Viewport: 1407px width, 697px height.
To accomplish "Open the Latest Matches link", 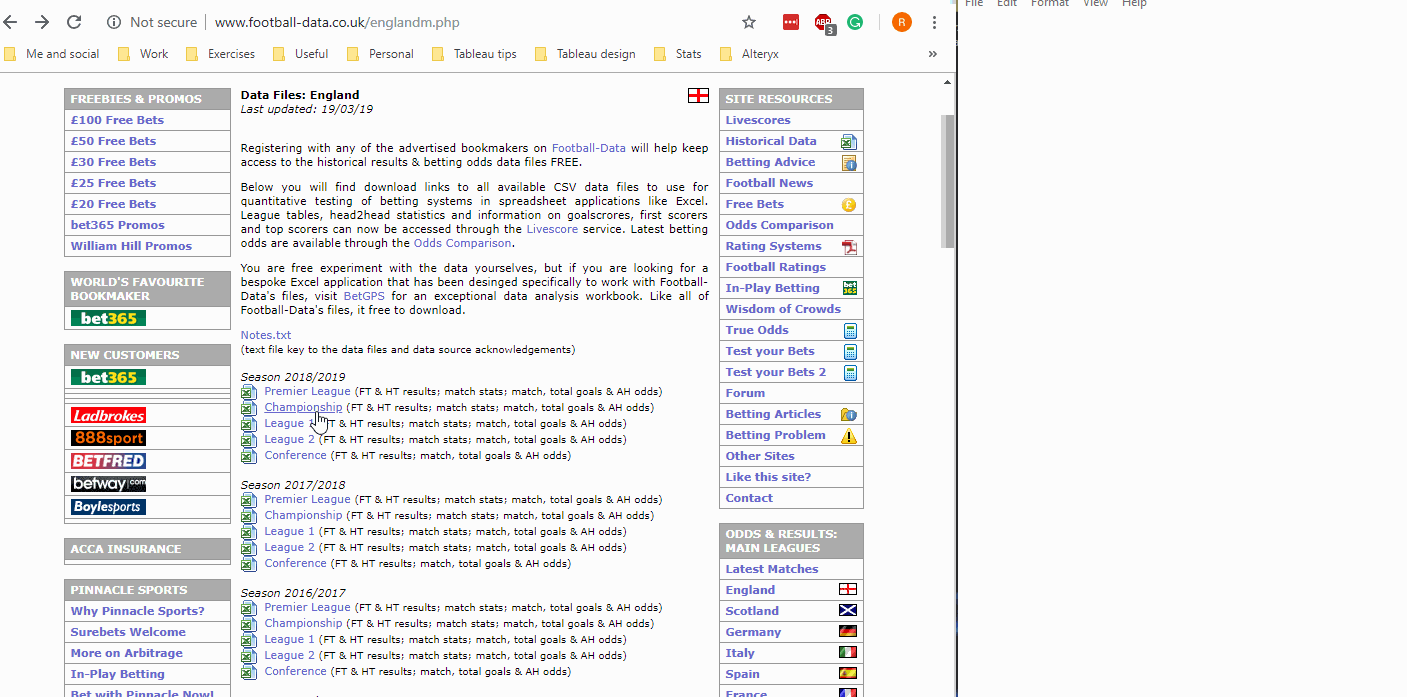I will [x=772, y=569].
